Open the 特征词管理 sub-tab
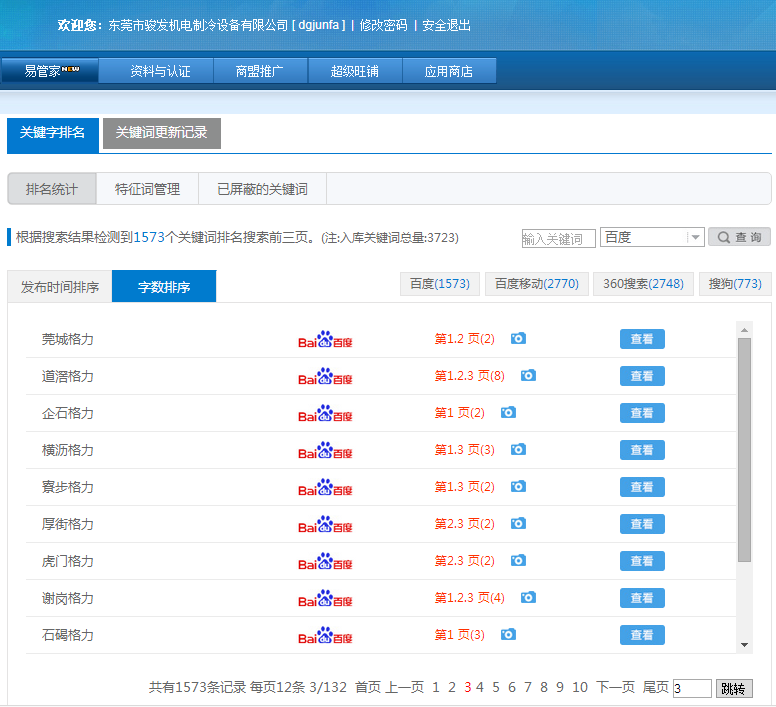The image size is (776, 707). pyautogui.click(x=147, y=189)
